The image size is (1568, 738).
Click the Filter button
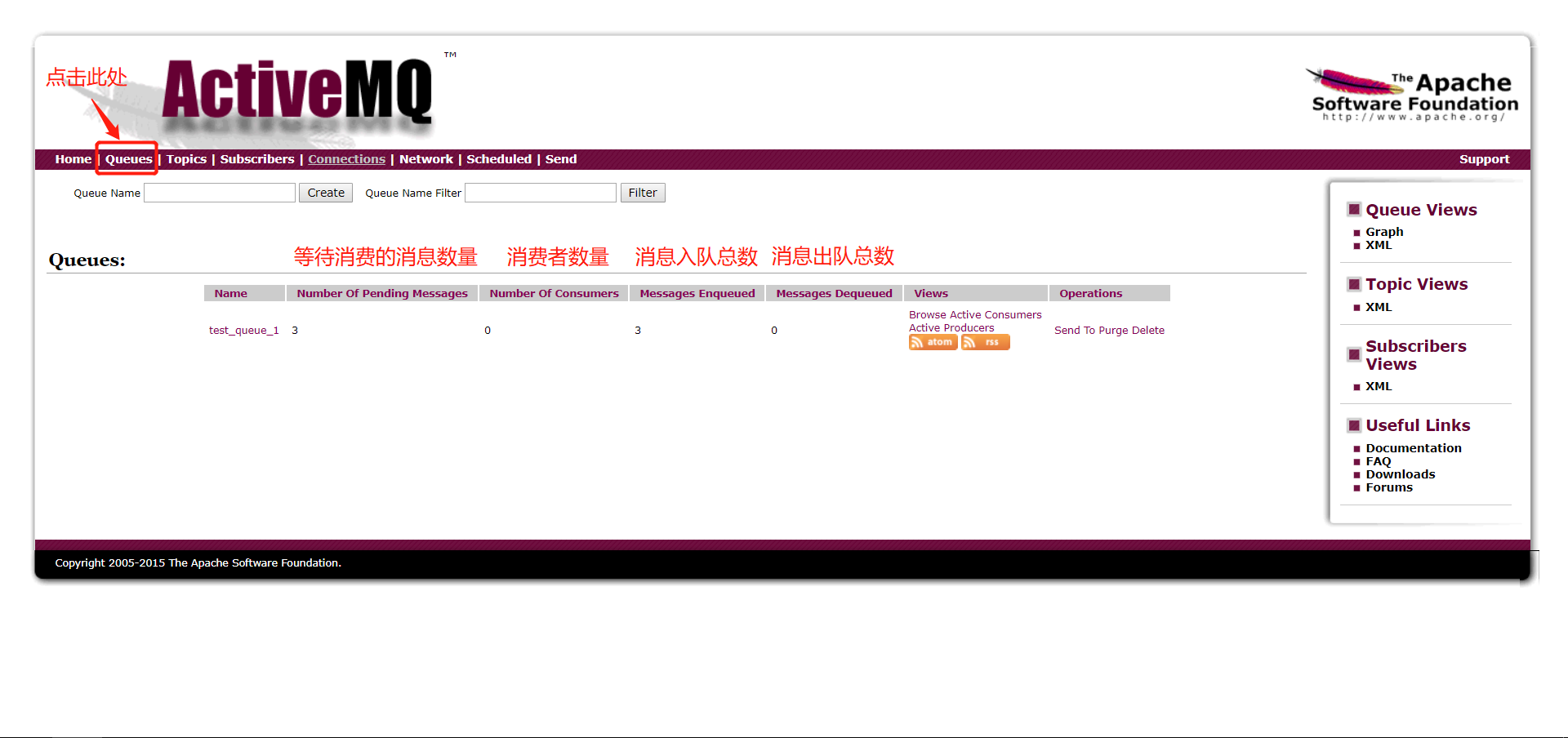point(643,193)
